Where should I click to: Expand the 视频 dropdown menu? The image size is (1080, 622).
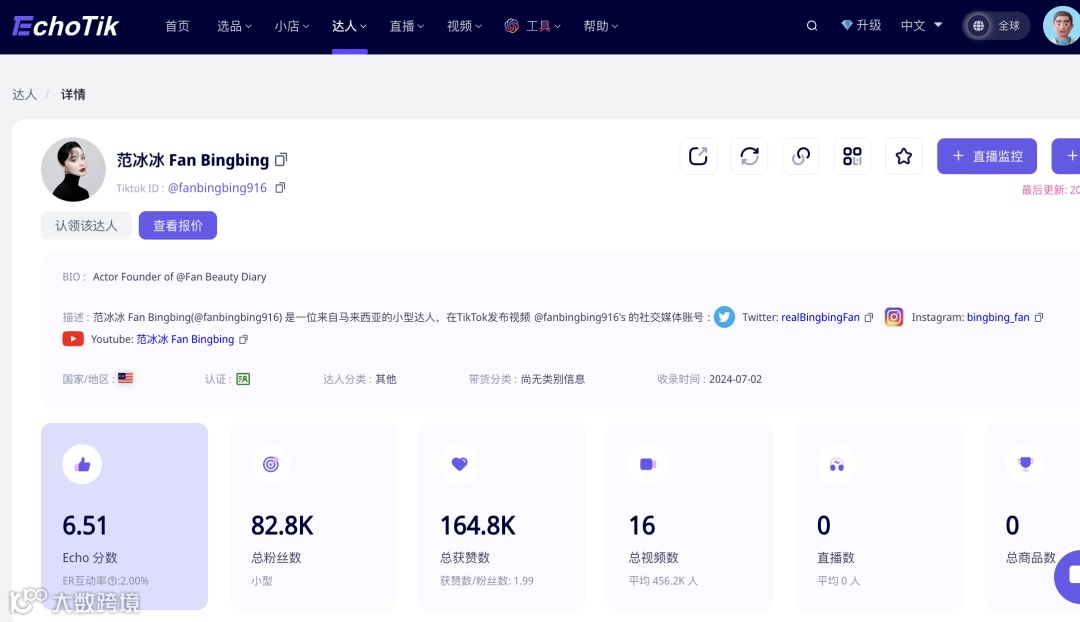[464, 26]
